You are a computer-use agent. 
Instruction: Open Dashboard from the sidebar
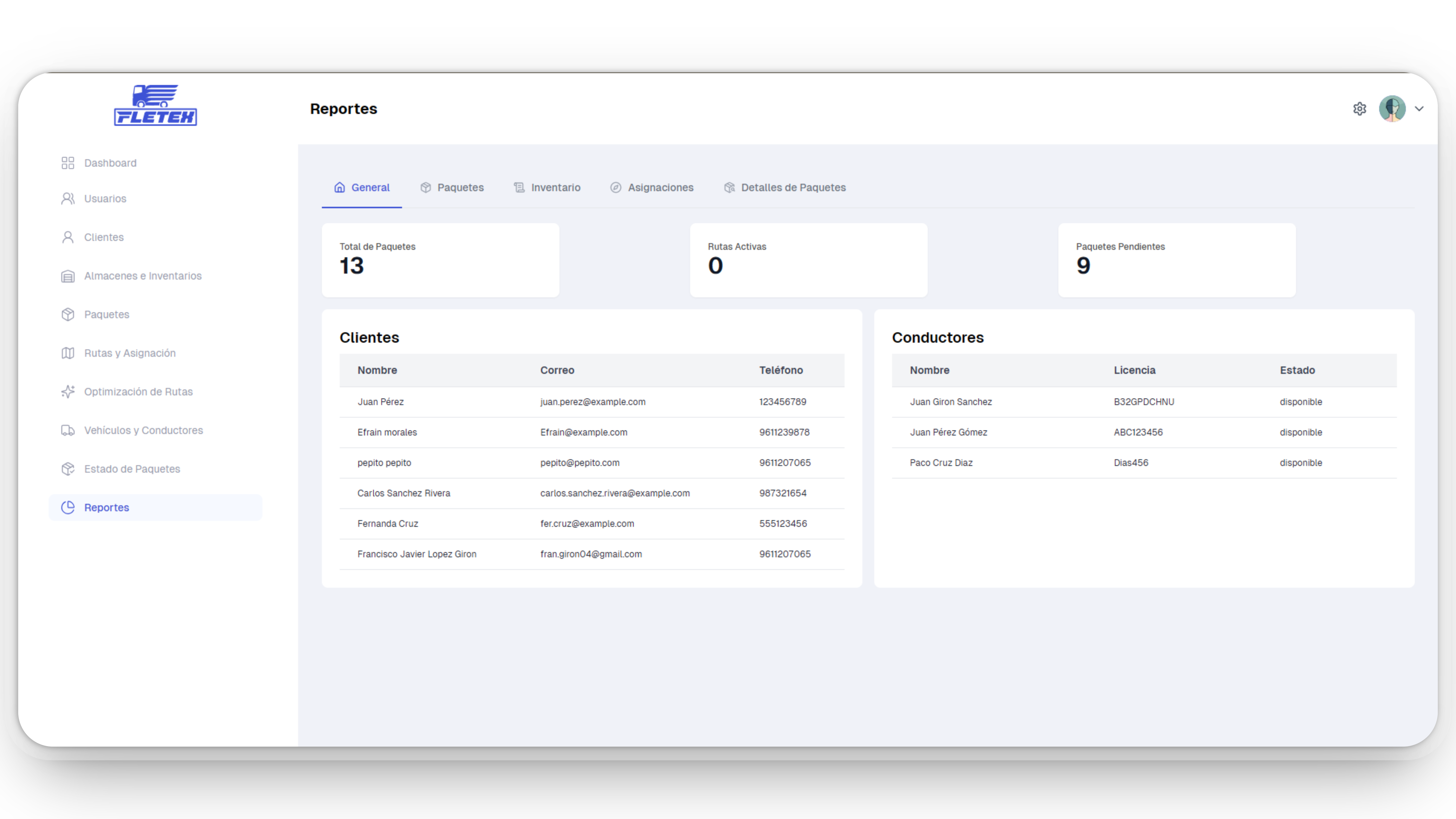(x=155, y=163)
